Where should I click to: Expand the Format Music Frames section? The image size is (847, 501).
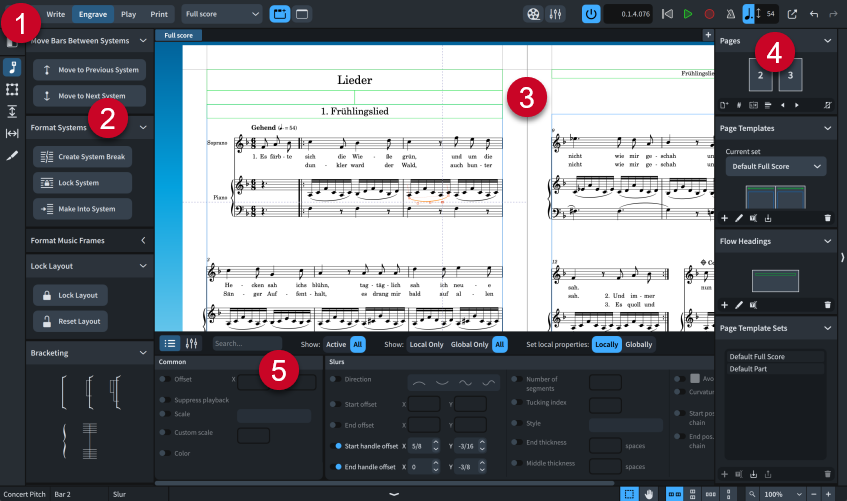pyautogui.click(x=142, y=240)
